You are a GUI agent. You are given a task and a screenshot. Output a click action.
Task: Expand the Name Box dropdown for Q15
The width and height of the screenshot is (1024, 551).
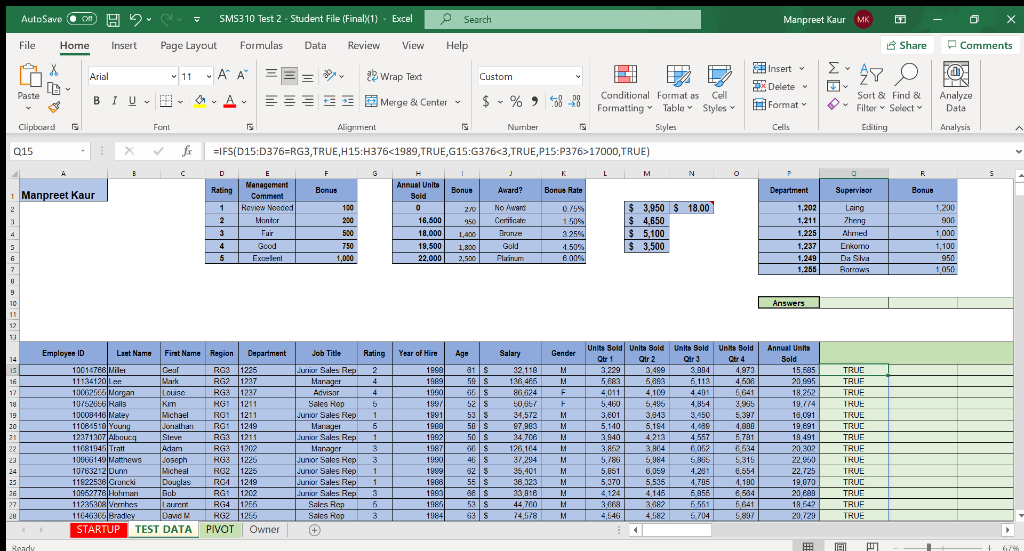pyautogui.click(x=83, y=151)
